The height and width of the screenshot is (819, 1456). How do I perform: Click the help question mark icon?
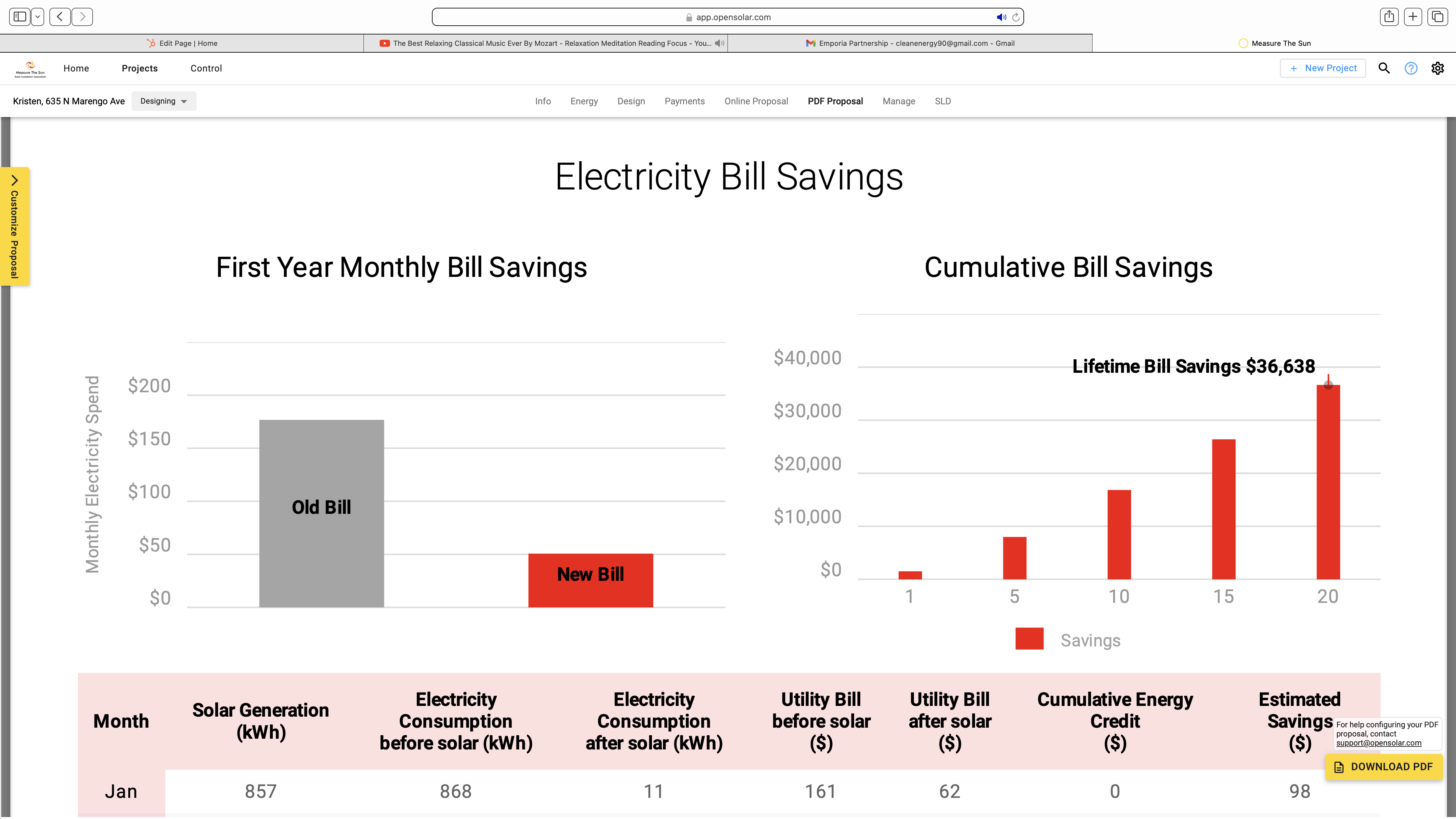tap(1411, 68)
